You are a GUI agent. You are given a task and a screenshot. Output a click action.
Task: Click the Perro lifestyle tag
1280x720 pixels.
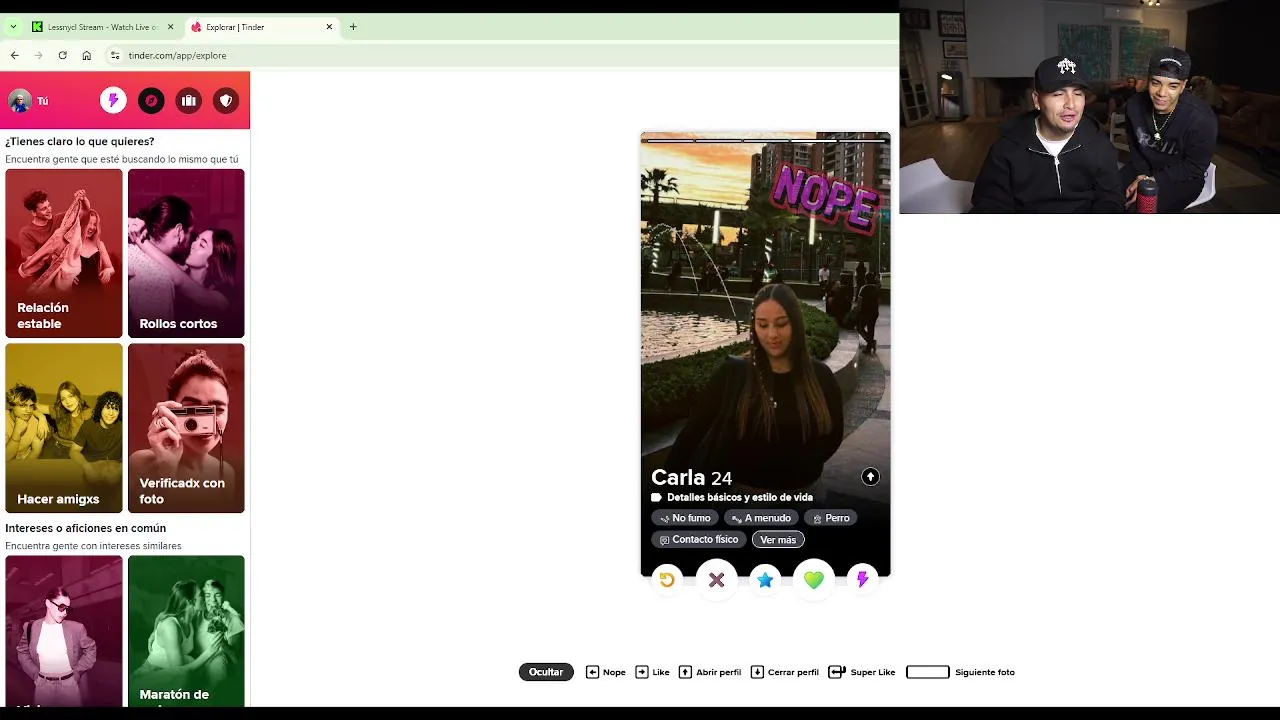point(831,518)
